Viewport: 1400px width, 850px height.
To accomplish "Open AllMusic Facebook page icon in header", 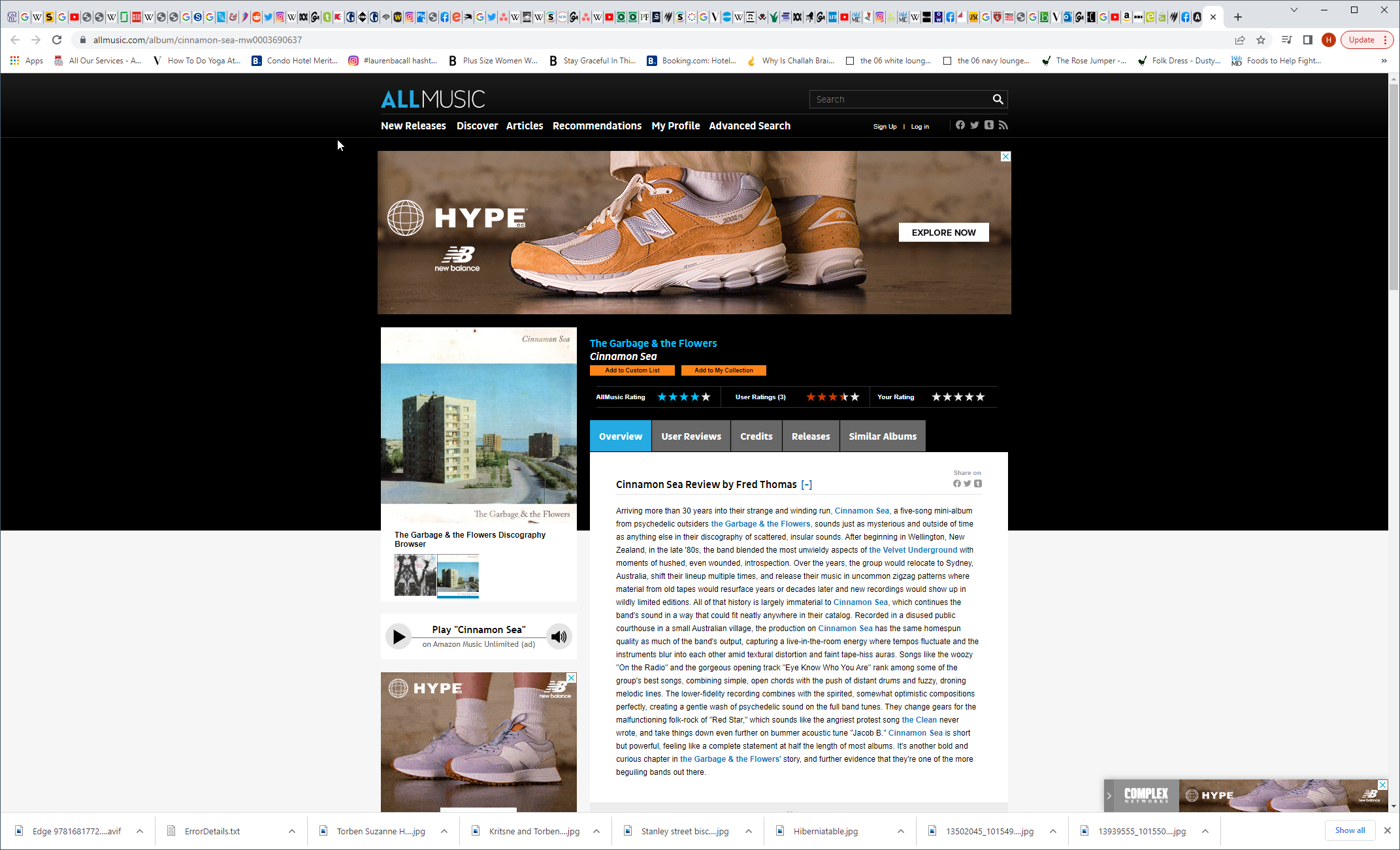I will tap(960, 125).
